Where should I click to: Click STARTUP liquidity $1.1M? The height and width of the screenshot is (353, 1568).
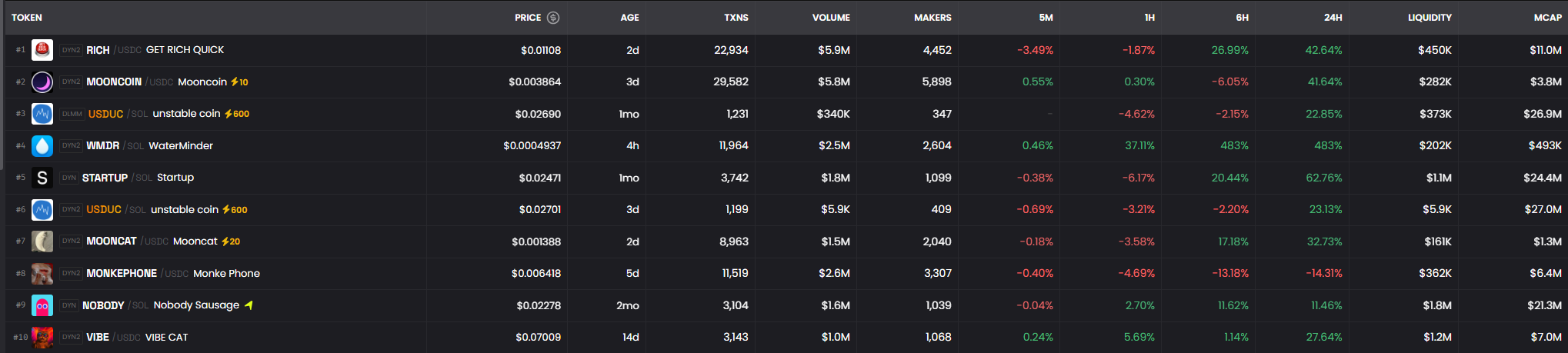click(1439, 178)
